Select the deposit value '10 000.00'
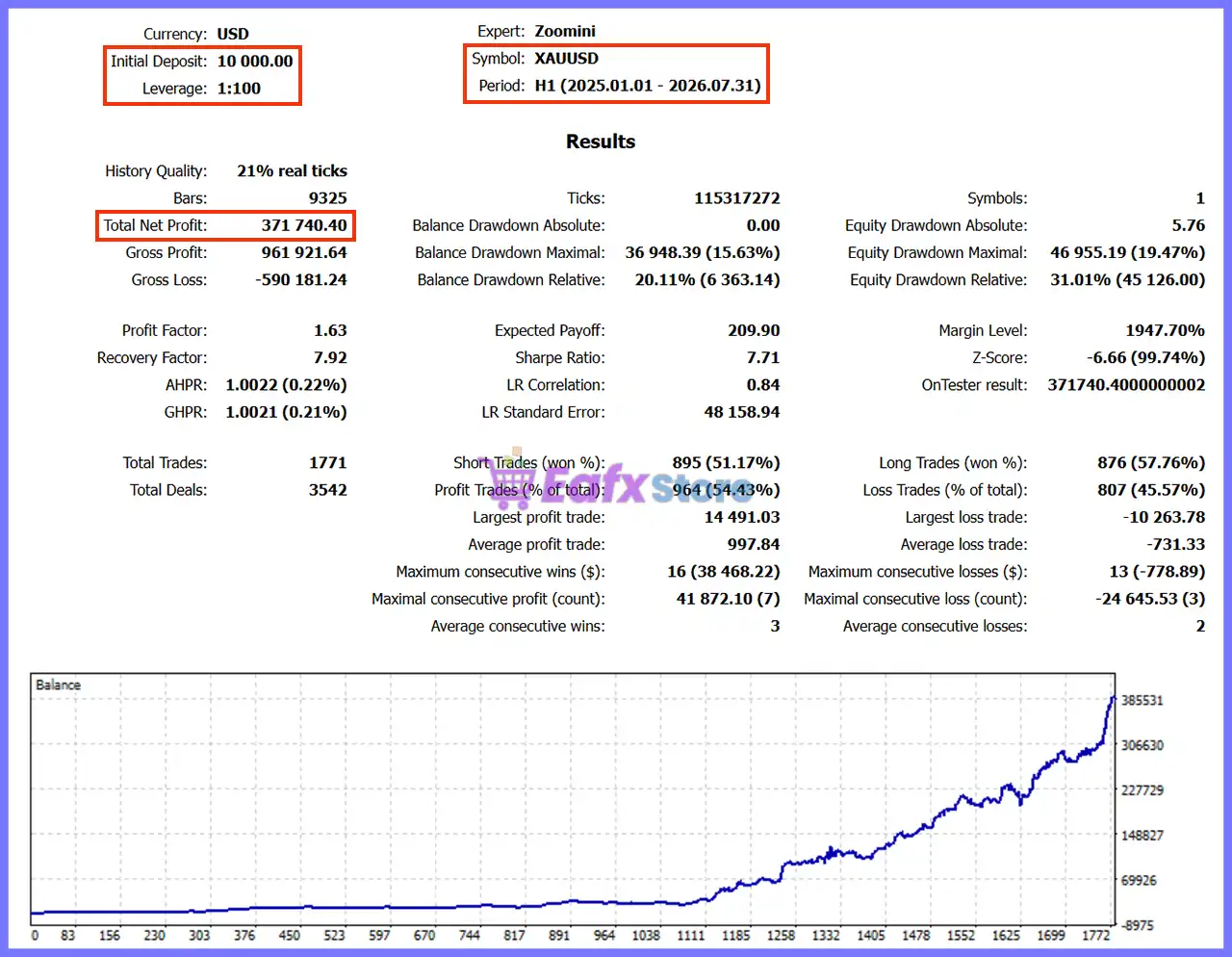 pos(255,61)
